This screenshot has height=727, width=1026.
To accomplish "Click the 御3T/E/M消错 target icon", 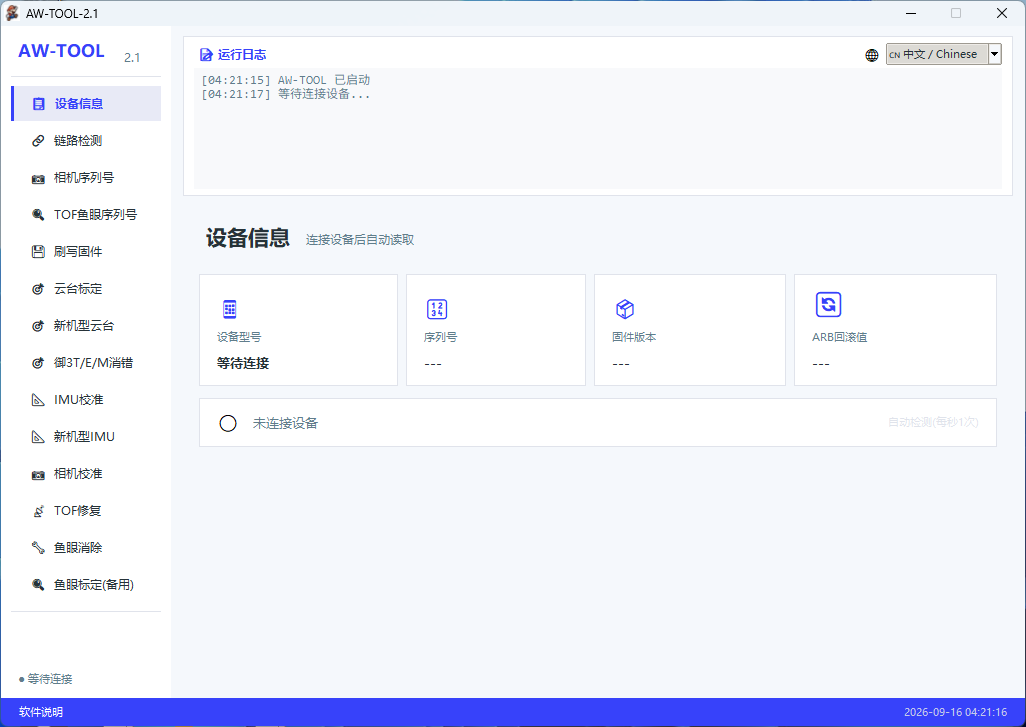I will tap(39, 363).
